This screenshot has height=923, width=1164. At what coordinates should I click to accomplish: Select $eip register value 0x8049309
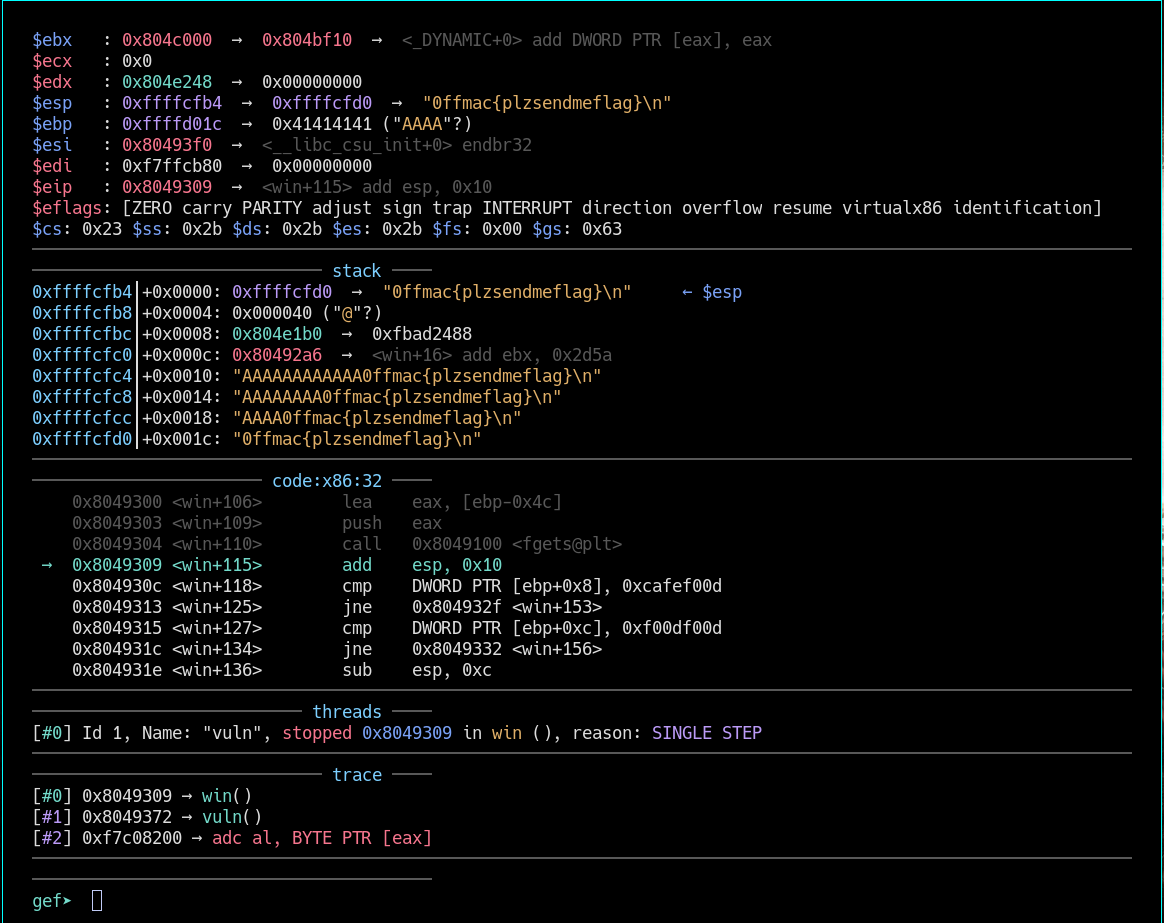click(x=167, y=187)
